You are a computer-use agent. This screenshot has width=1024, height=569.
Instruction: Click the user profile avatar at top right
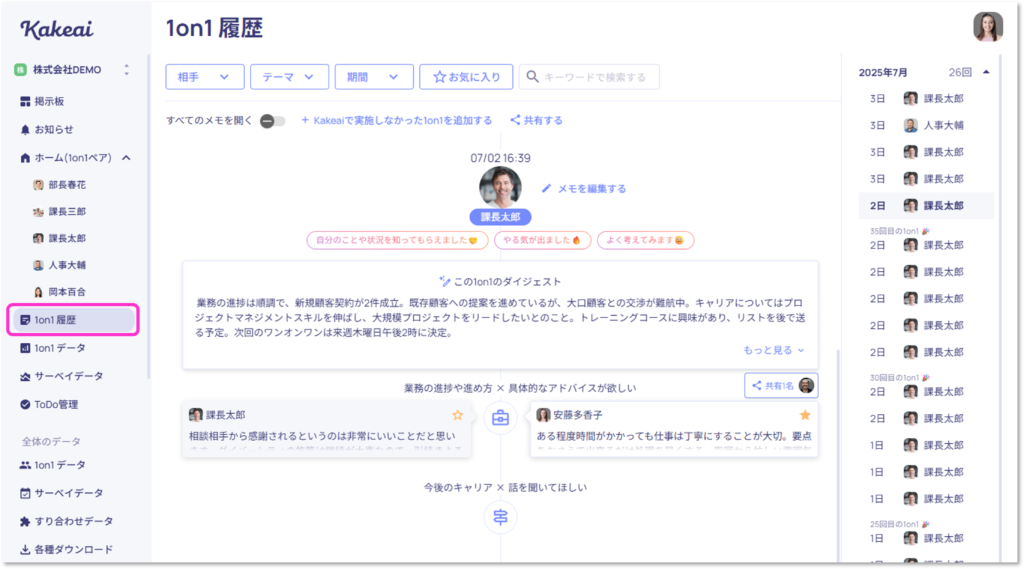(x=988, y=27)
